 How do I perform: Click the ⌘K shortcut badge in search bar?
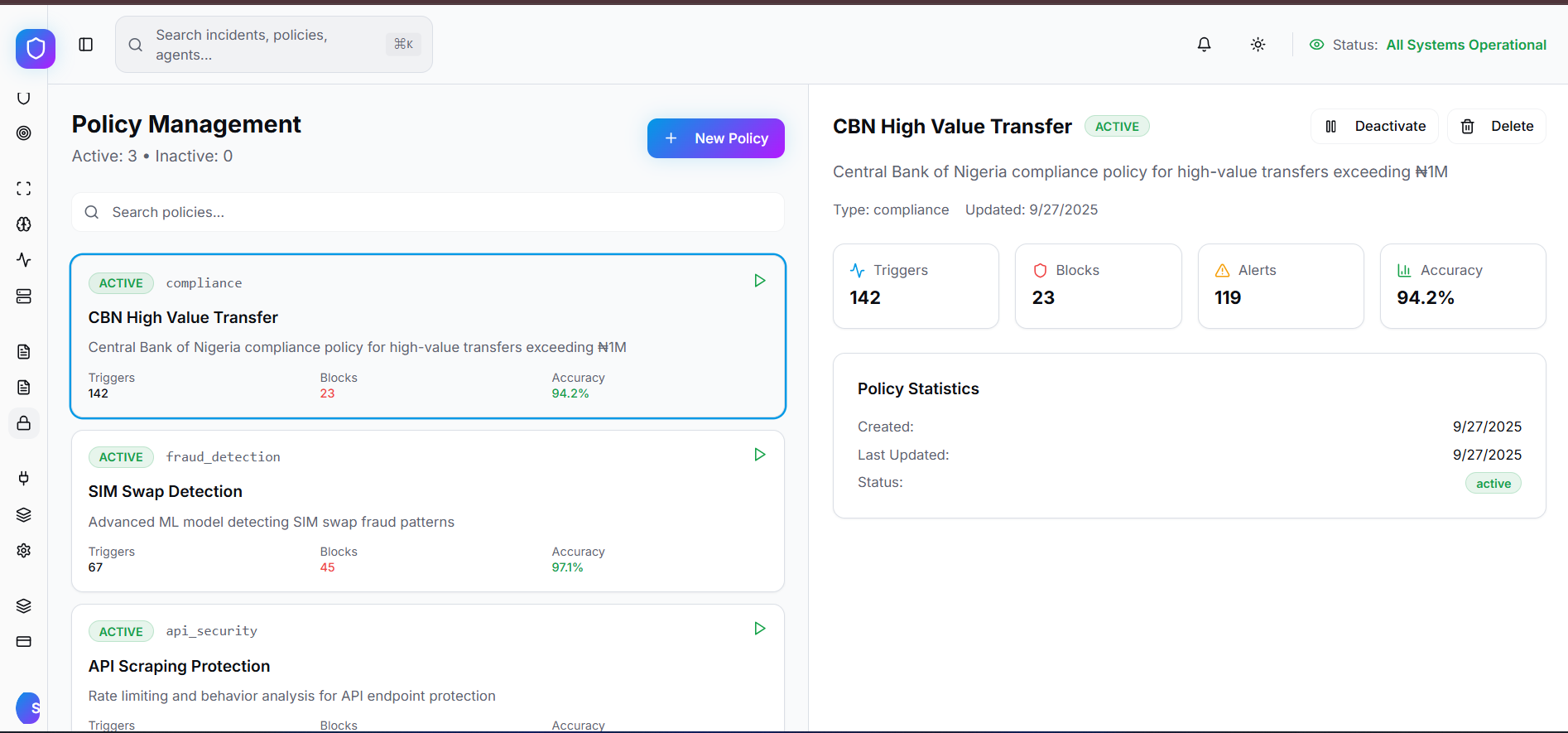tap(404, 45)
